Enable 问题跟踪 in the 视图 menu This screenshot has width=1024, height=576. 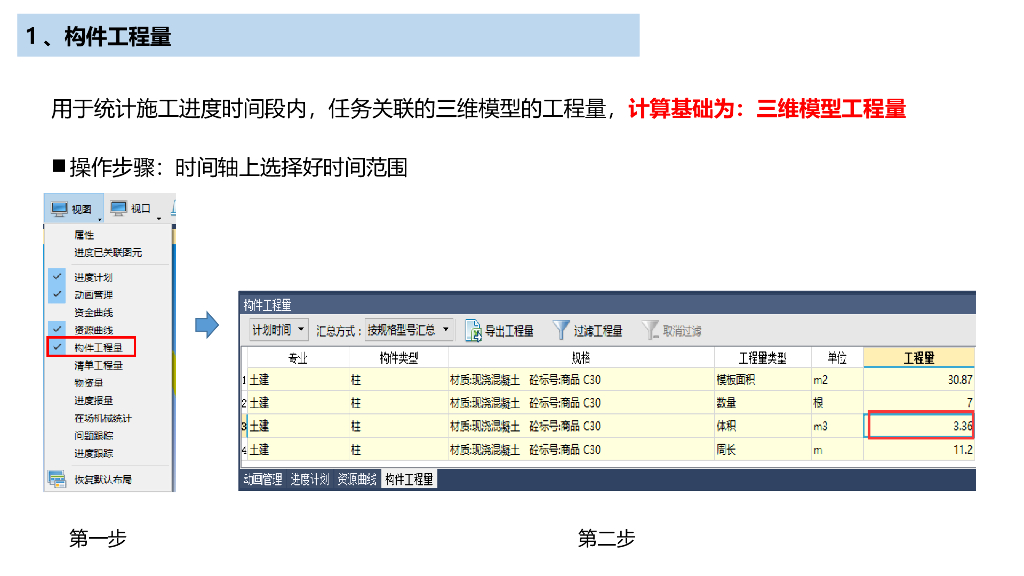tap(93, 436)
